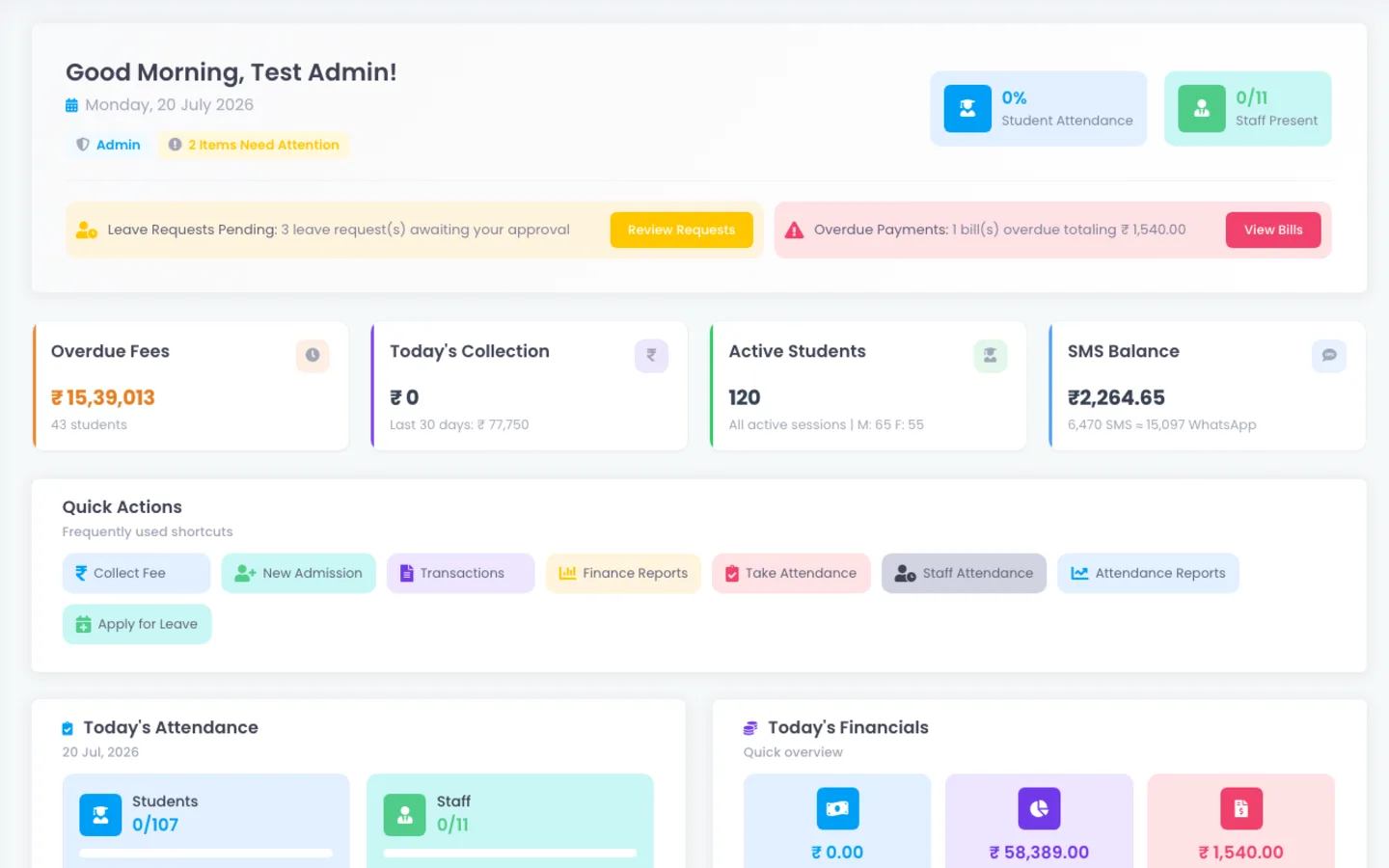The width and height of the screenshot is (1389, 868).
Task: Click '6,470 SMS ≈ 15,097 WhatsApp' text
Action: point(1162,424)
